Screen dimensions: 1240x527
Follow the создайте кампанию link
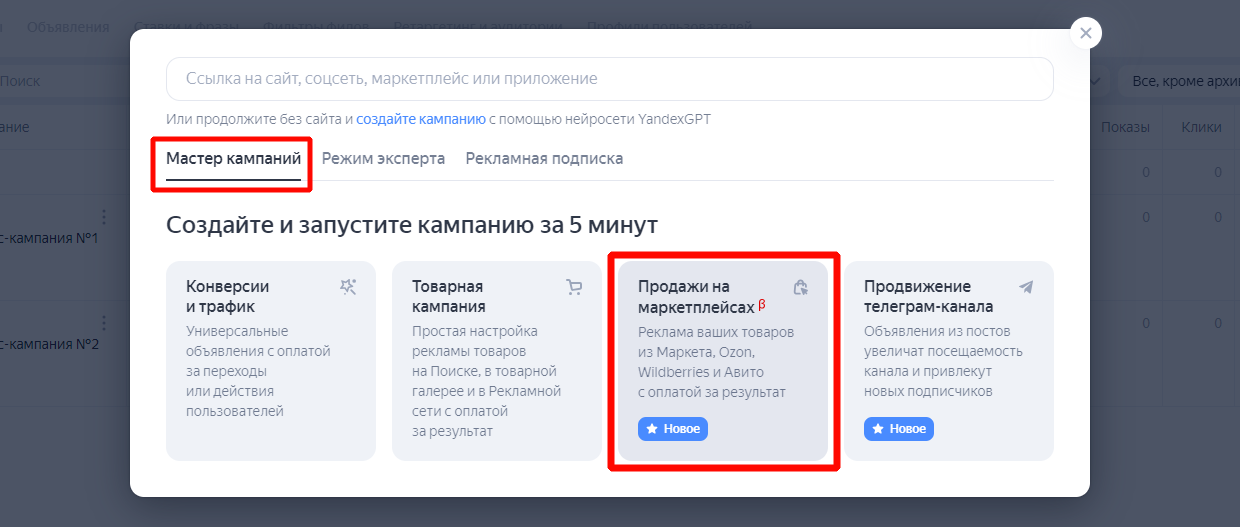tap(420, 119)
